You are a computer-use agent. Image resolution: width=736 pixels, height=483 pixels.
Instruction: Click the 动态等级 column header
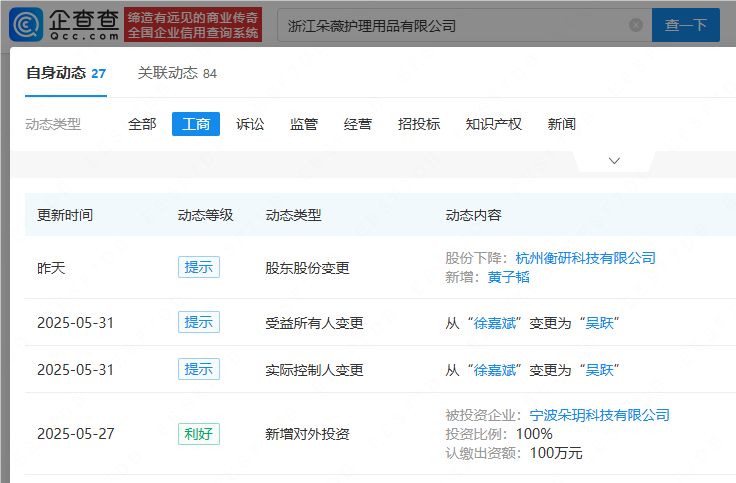(205, 215)
